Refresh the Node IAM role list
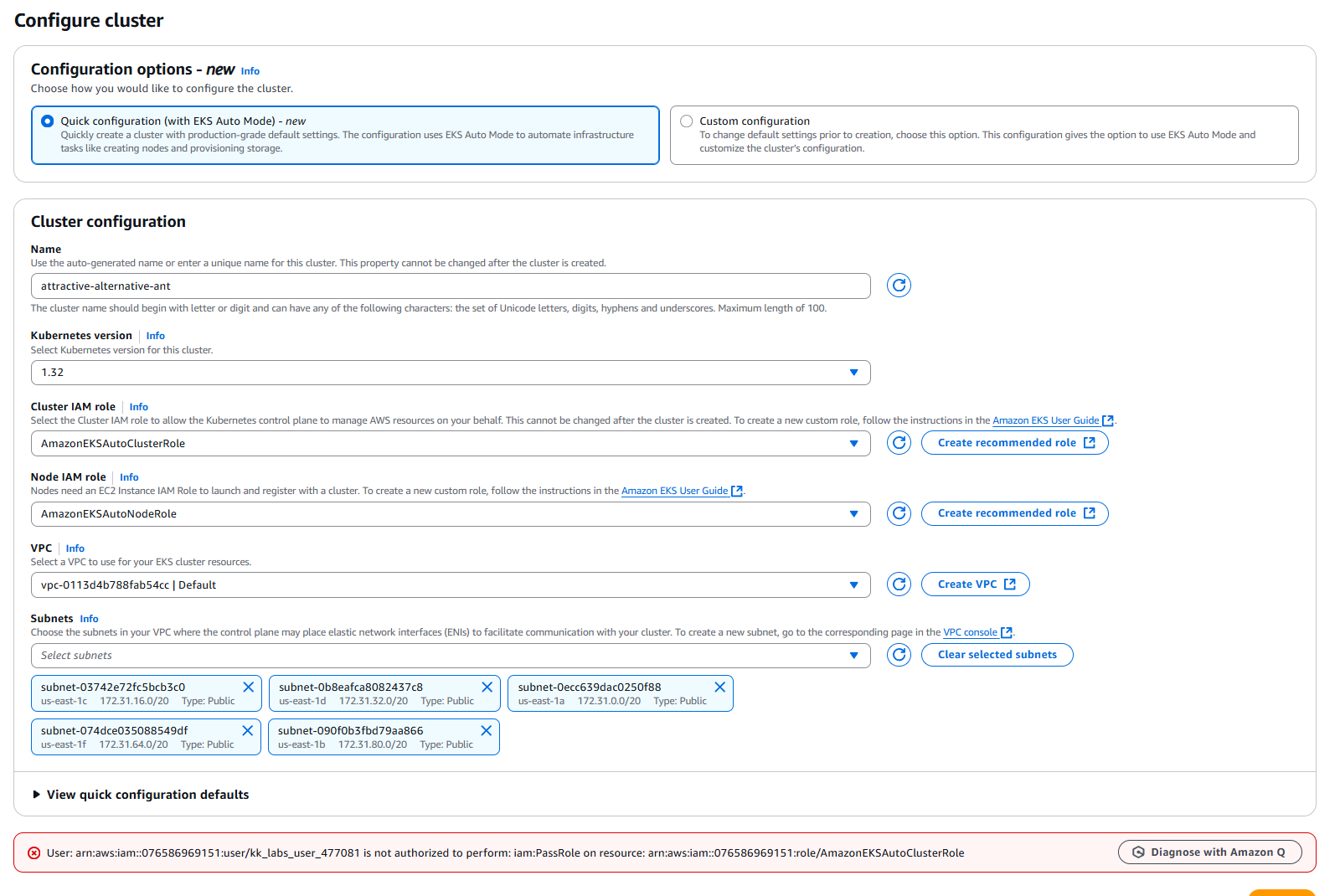This screenshot has width=1340, height=896. coord(899,513)
